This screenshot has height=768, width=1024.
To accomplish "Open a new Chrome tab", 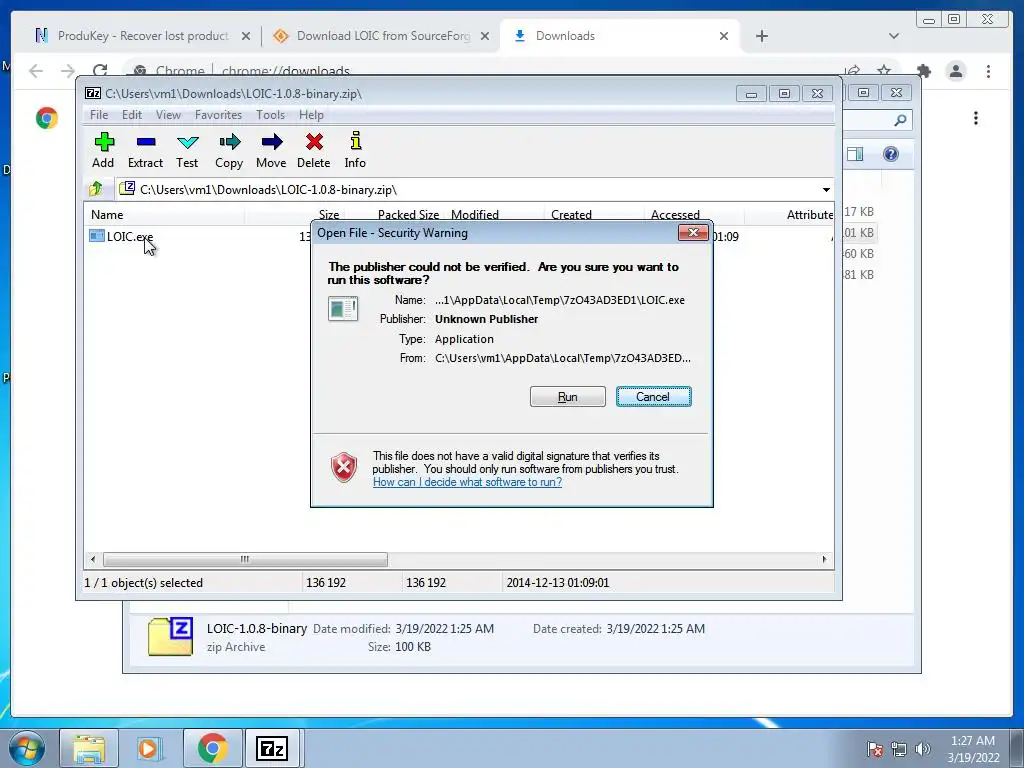I will 761,36.
